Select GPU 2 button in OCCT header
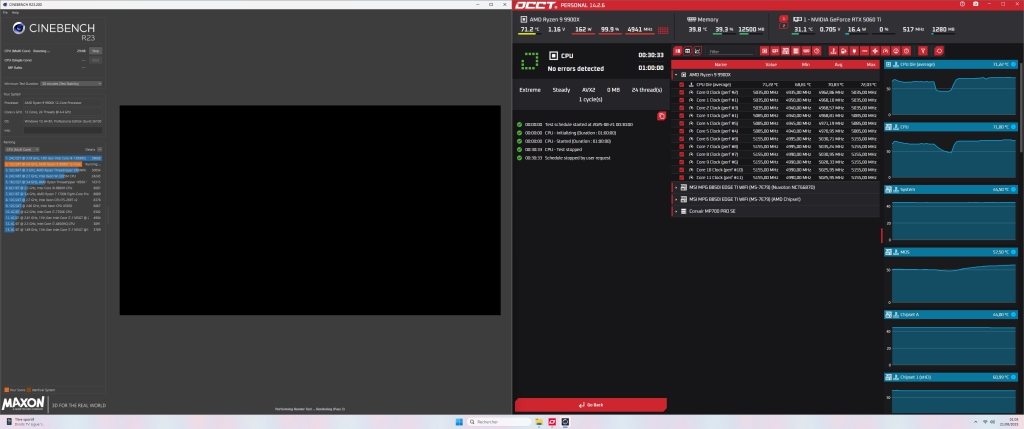 (784, 26)
